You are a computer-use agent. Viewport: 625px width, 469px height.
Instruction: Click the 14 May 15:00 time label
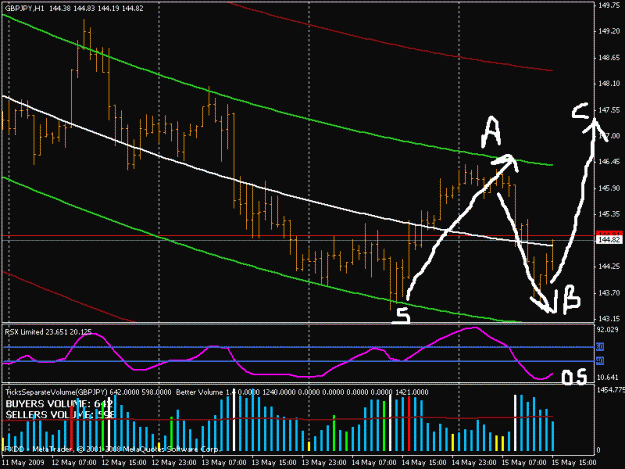[x=424, y=463]
